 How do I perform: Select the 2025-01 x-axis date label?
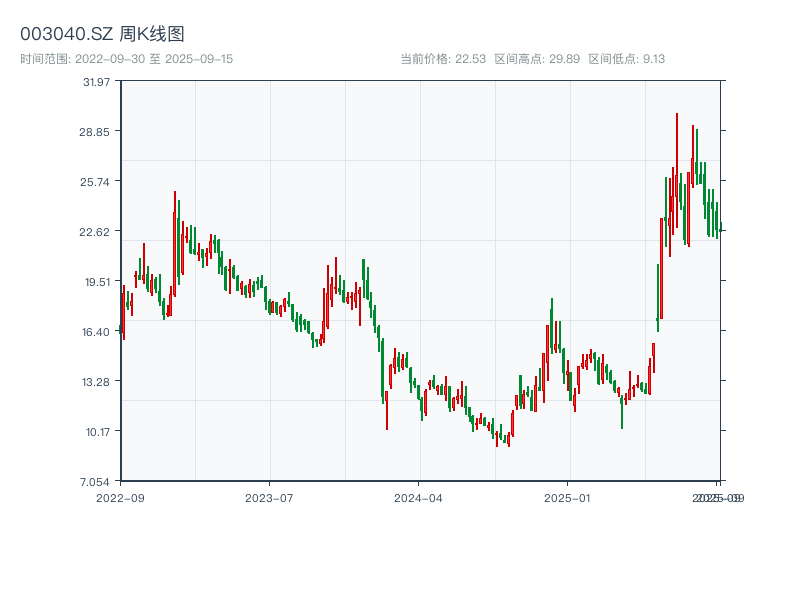click(567, 497)
